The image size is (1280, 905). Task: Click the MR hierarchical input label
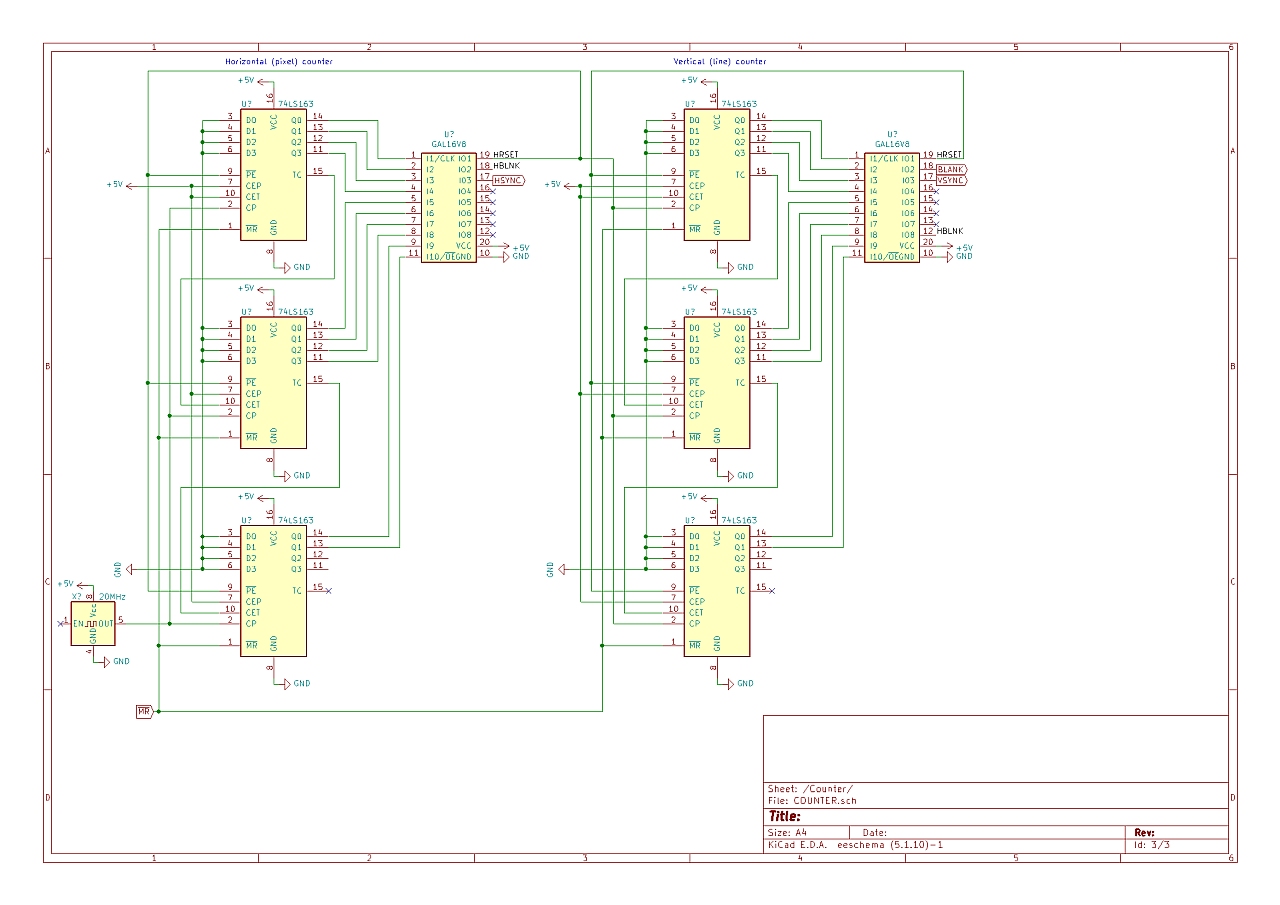click(x=144, y=711)
